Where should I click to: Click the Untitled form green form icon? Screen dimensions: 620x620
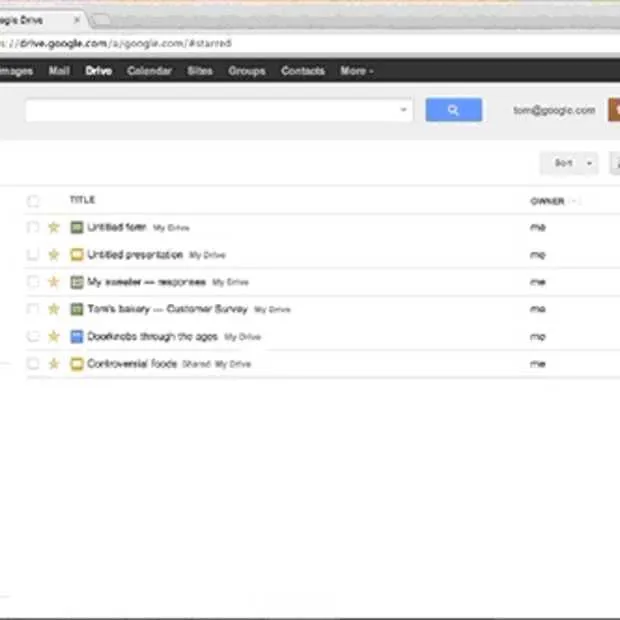click(77, 227)
